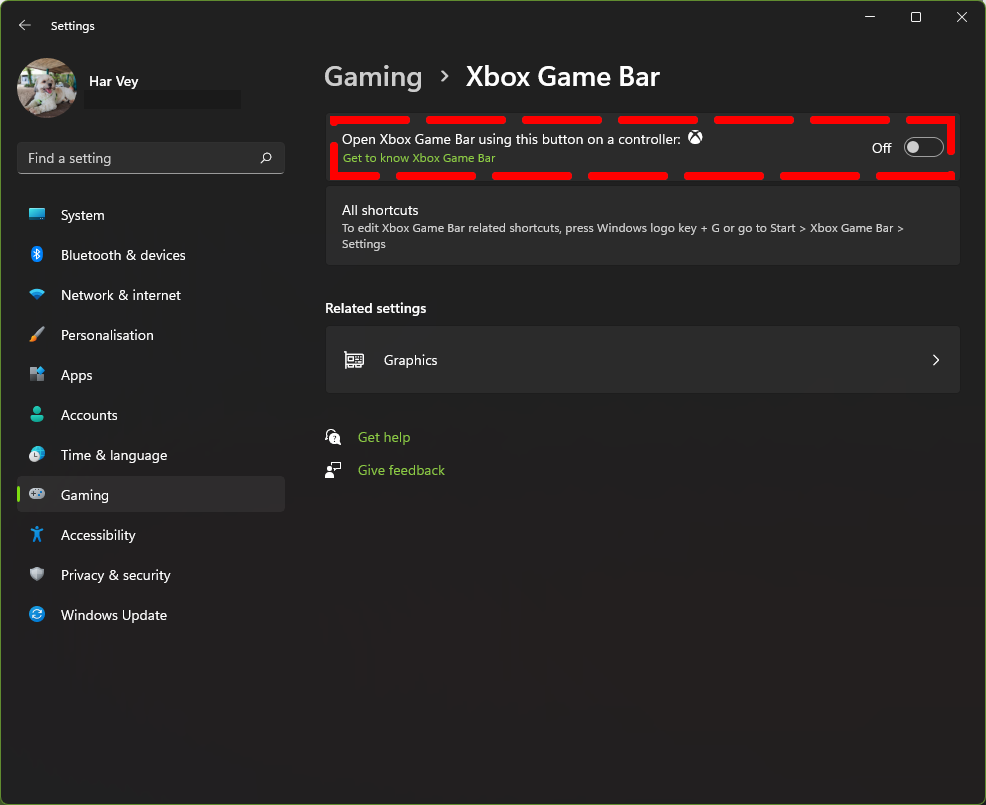Open Accounts label
The width and height of the screenshot is (986, 805).
click(x=89, y=415)
